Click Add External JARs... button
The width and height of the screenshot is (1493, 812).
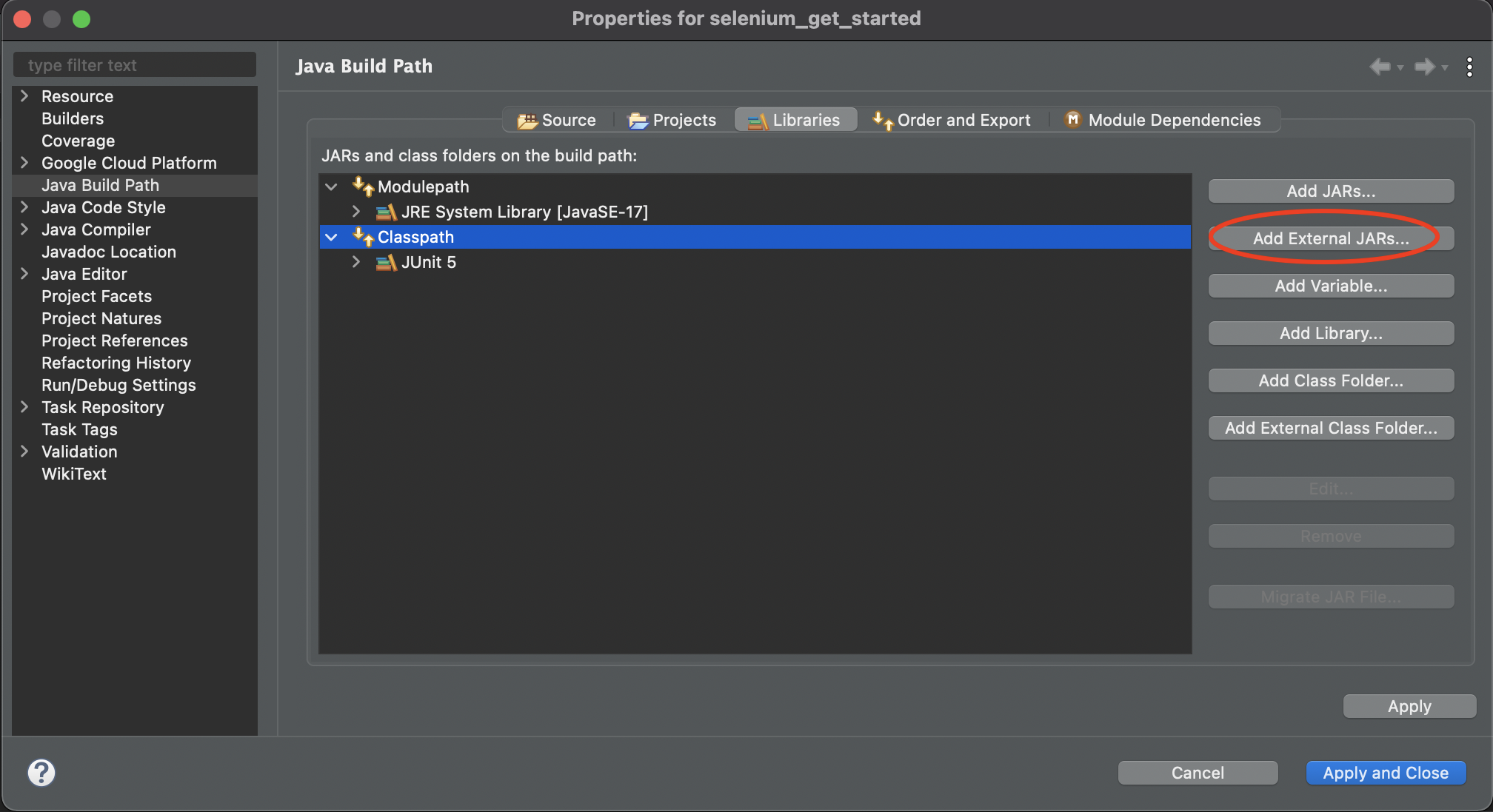[1331, 238]
